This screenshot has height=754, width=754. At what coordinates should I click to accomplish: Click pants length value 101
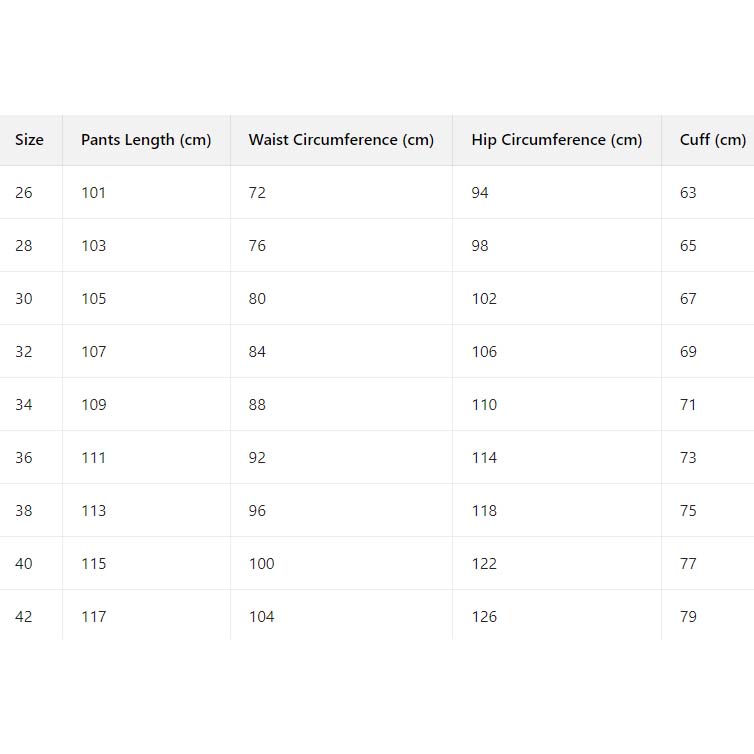pos(94,193)
